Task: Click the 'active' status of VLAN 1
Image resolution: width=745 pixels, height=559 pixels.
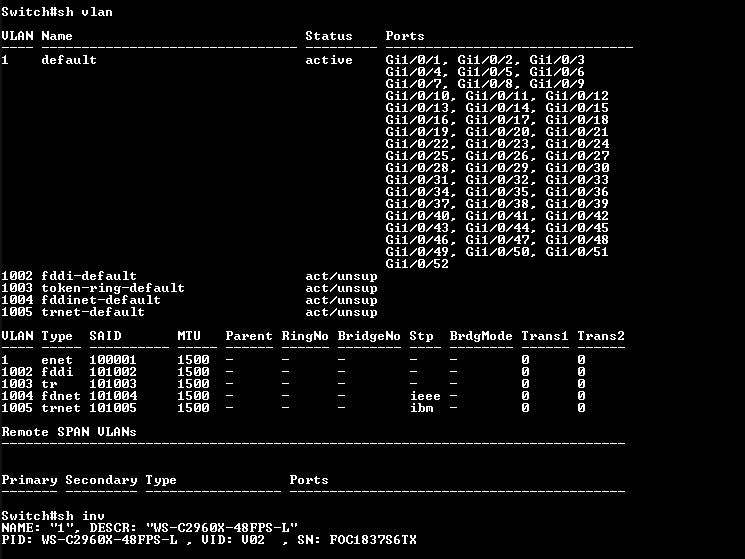Action: click(x=329, y=60)
